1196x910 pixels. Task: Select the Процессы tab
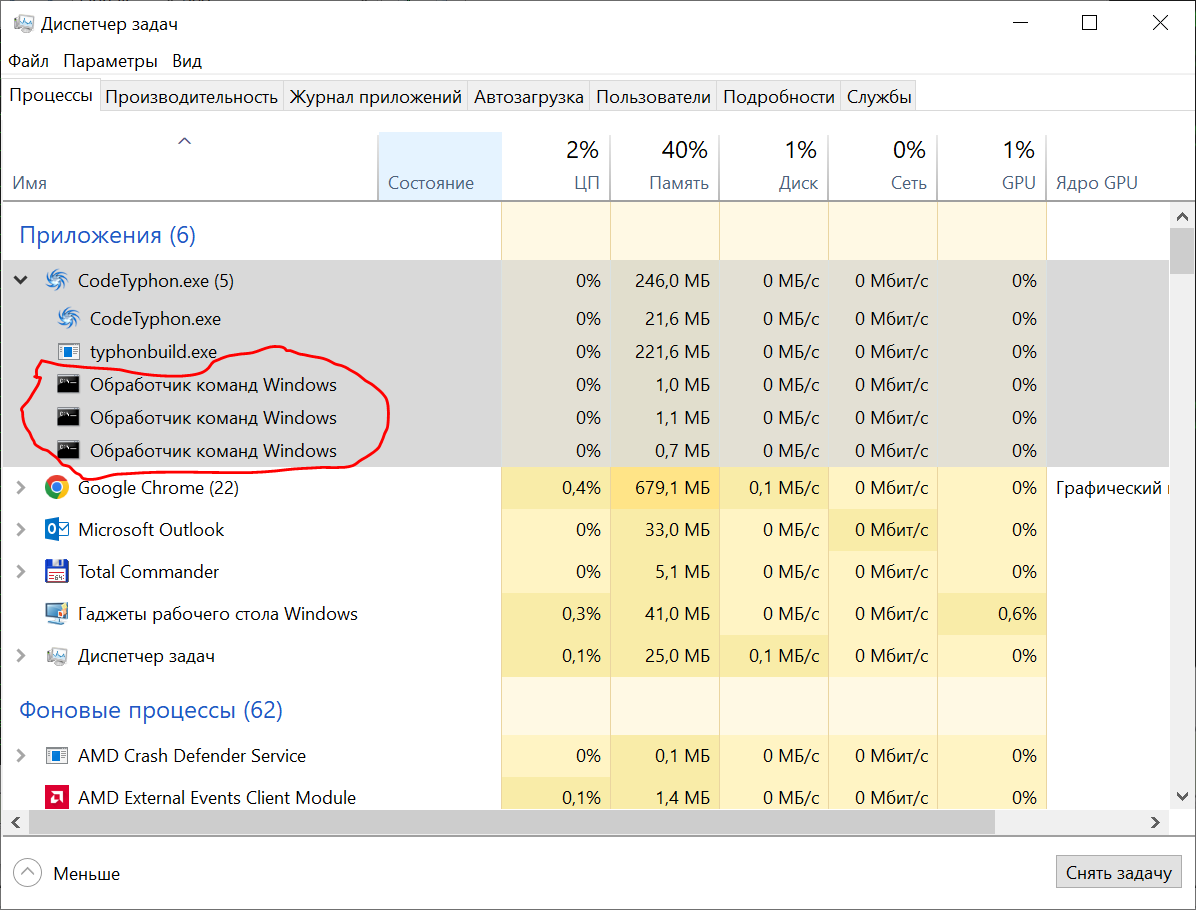(51, 95)
